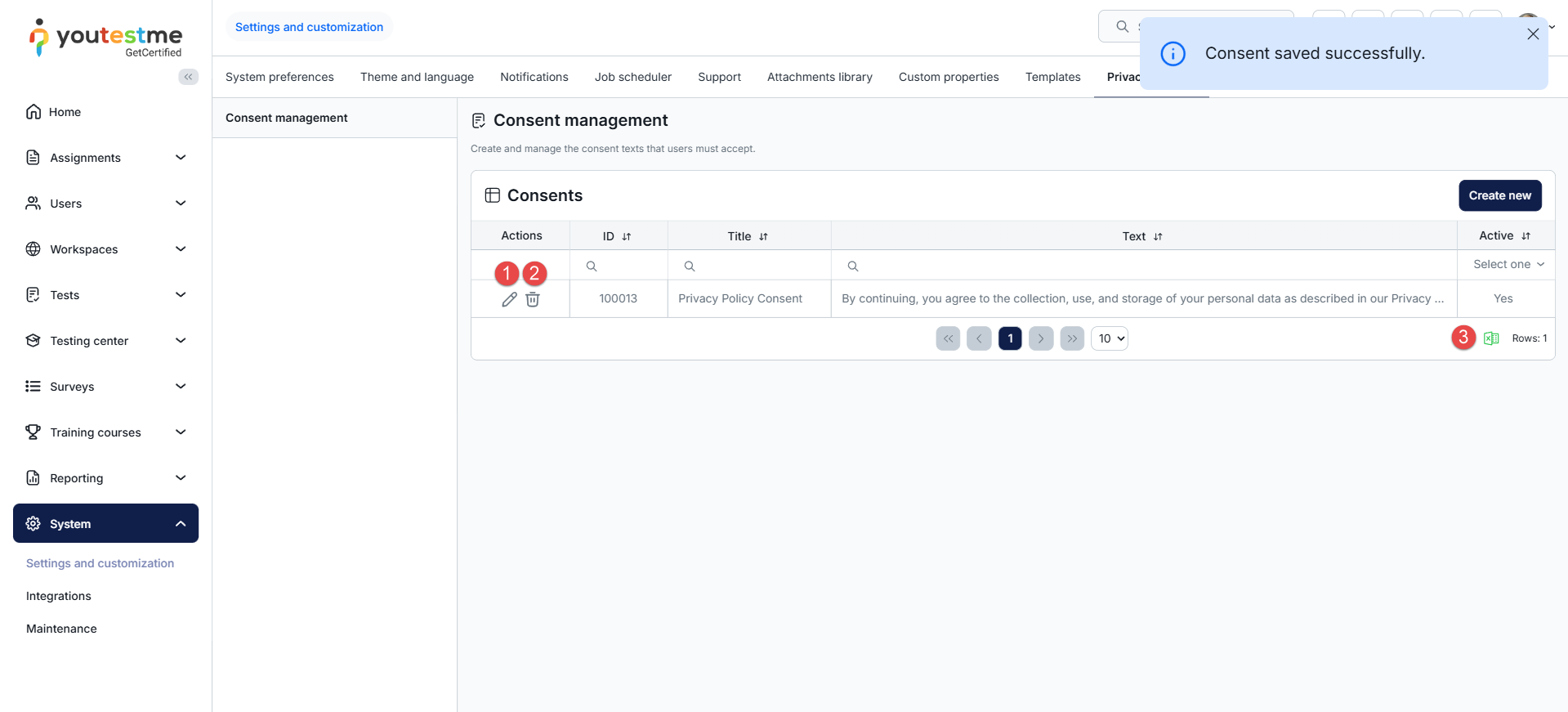
Task: Open the Active filter 'Select one' dropdown
Action: 1508,265
